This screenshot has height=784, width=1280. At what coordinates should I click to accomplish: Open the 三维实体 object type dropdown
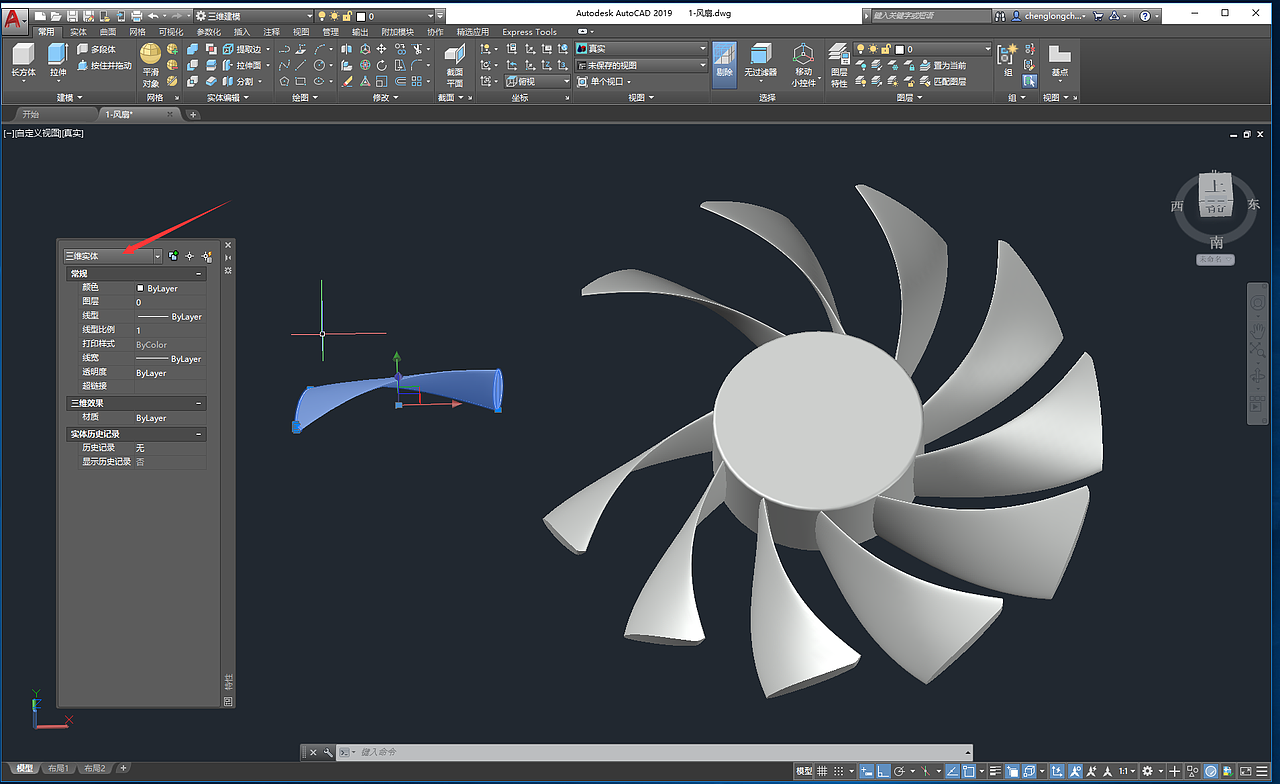coord(112,256)
